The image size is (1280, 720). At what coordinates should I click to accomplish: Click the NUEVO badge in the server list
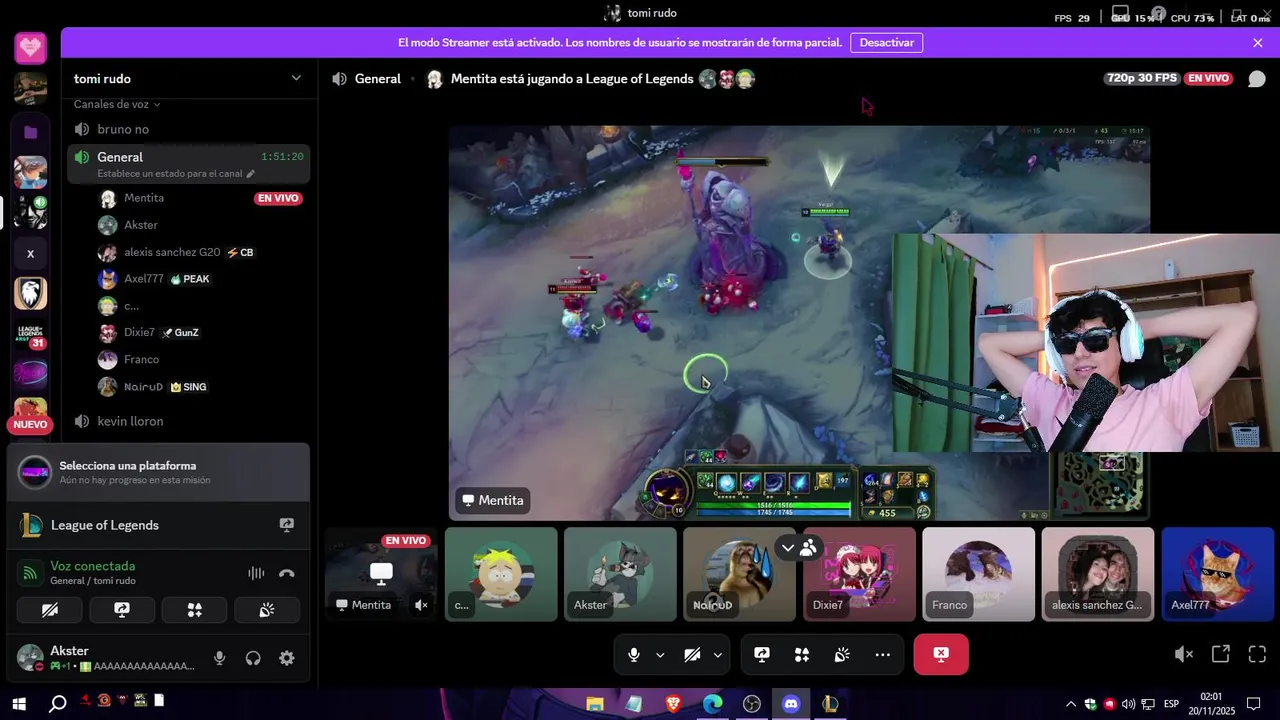30,425
